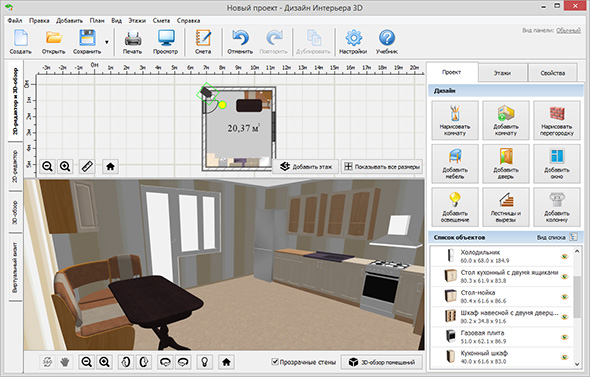The image size is (590, 377).
Task: Click Добавить мебель button
Action: [x=455, y=164]
